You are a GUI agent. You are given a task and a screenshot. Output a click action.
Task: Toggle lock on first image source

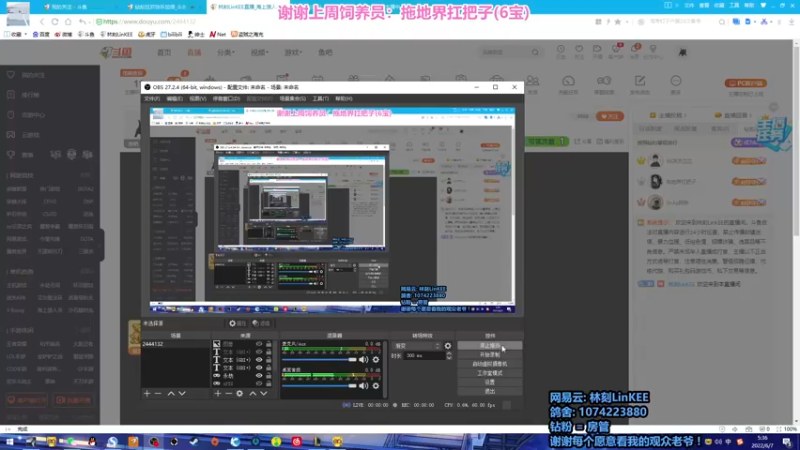(268, 344)
